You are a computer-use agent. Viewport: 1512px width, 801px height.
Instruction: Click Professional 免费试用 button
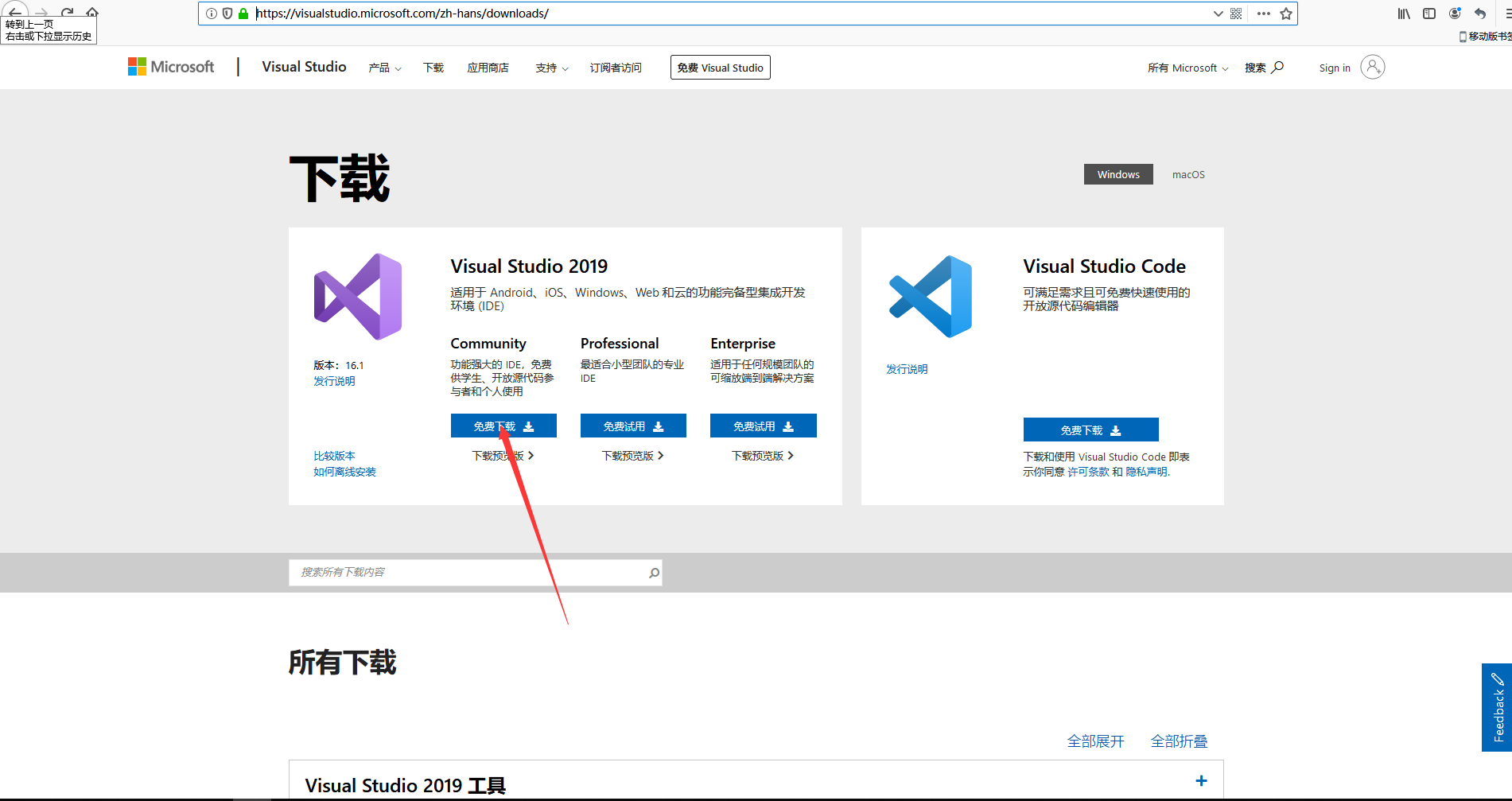(x=633, y=426)
